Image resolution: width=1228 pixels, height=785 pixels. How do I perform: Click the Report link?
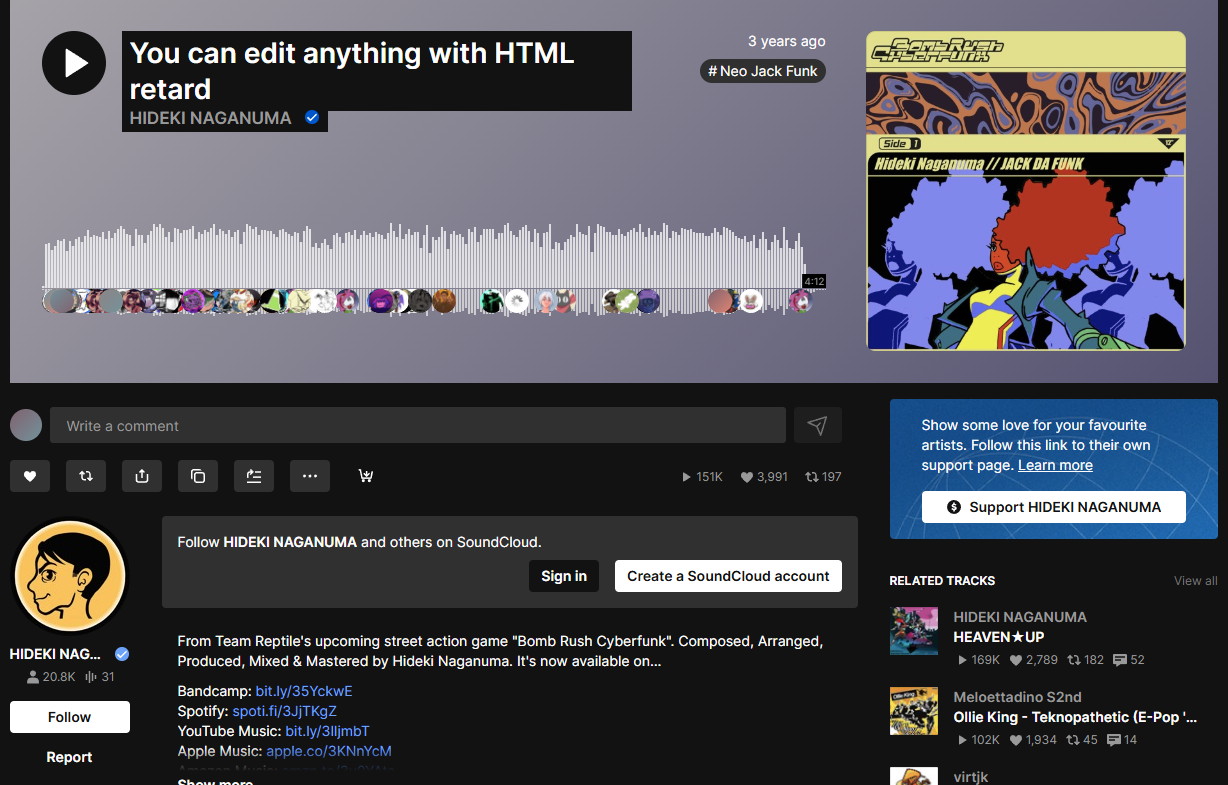pyautogui.click(x=70, y=757)
